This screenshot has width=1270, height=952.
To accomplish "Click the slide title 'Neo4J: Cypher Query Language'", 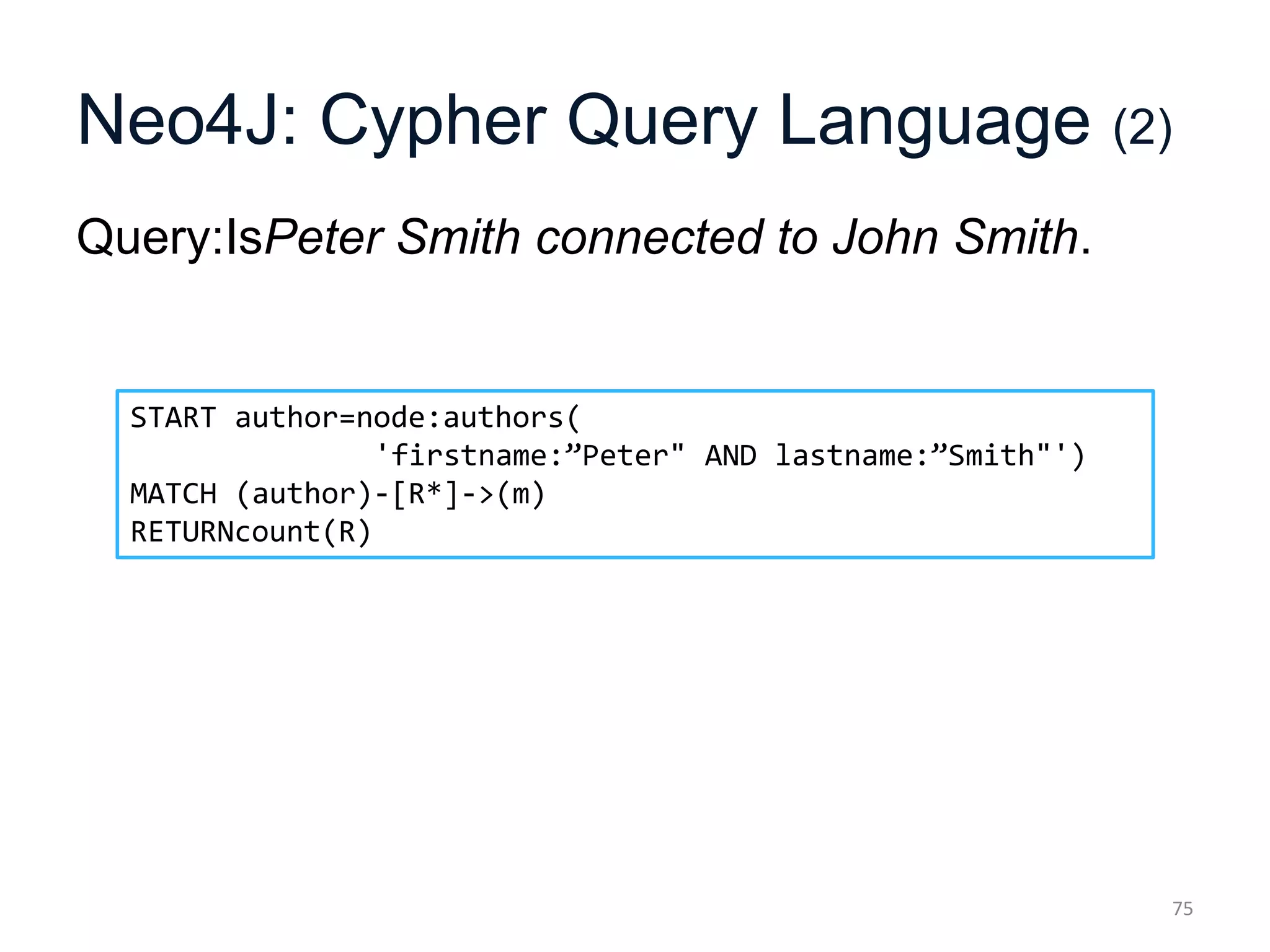I will click(583, 123).
